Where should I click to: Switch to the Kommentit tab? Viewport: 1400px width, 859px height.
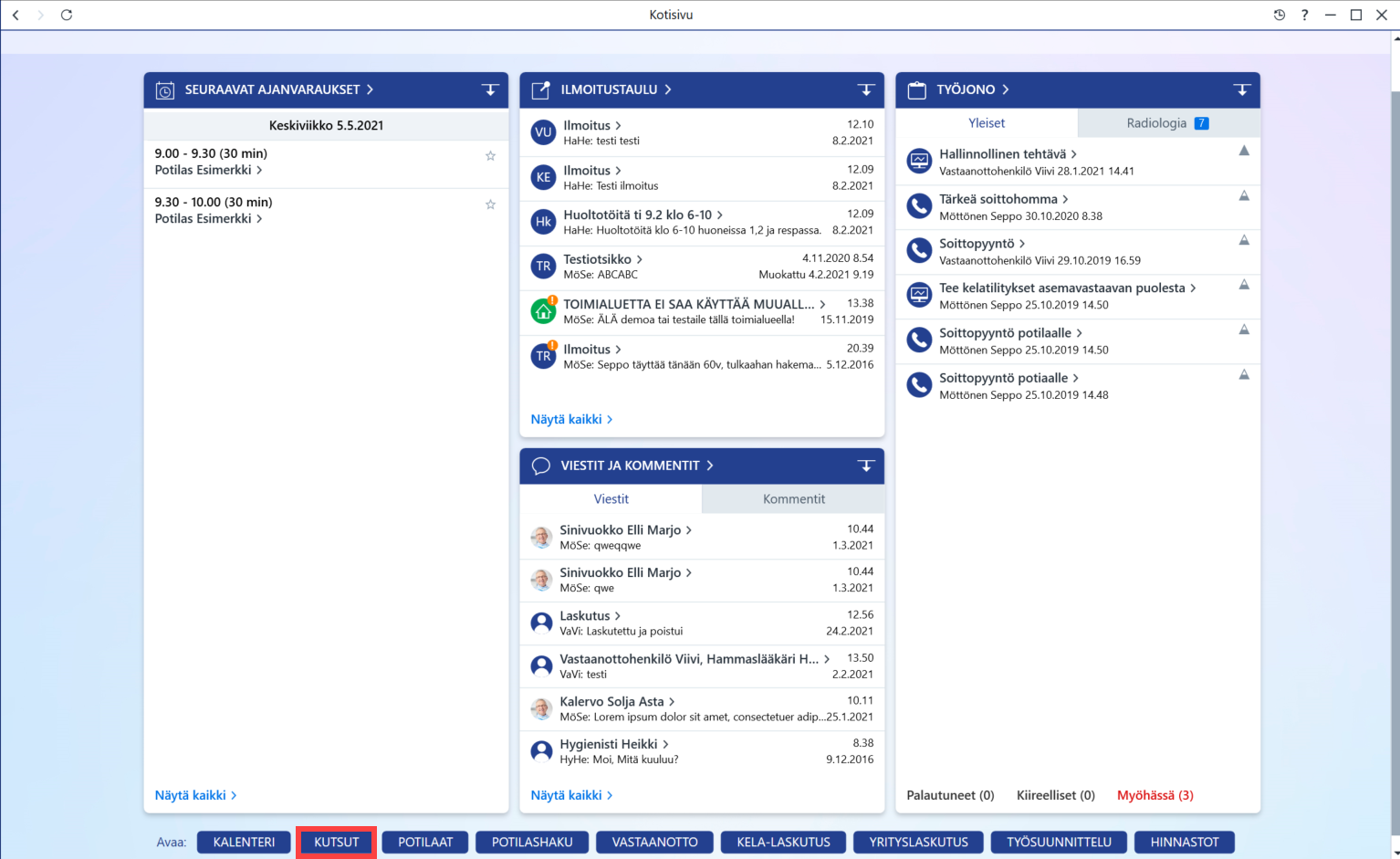[x=793, y=499]
